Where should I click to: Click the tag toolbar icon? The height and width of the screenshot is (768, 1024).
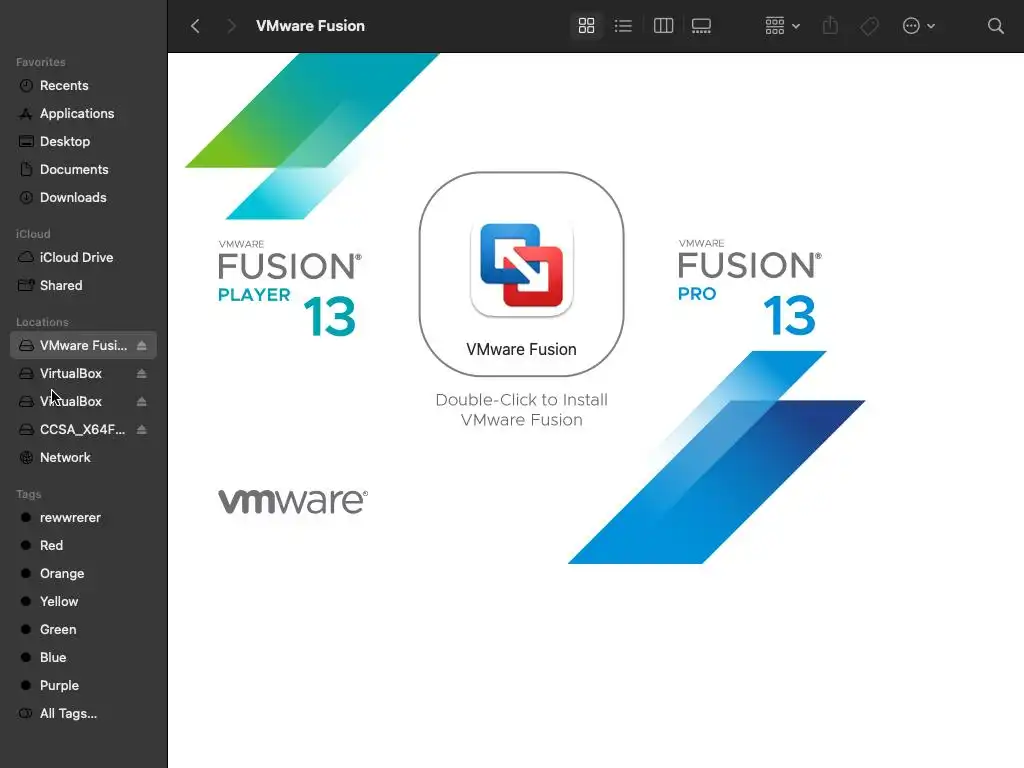point(869,26)
